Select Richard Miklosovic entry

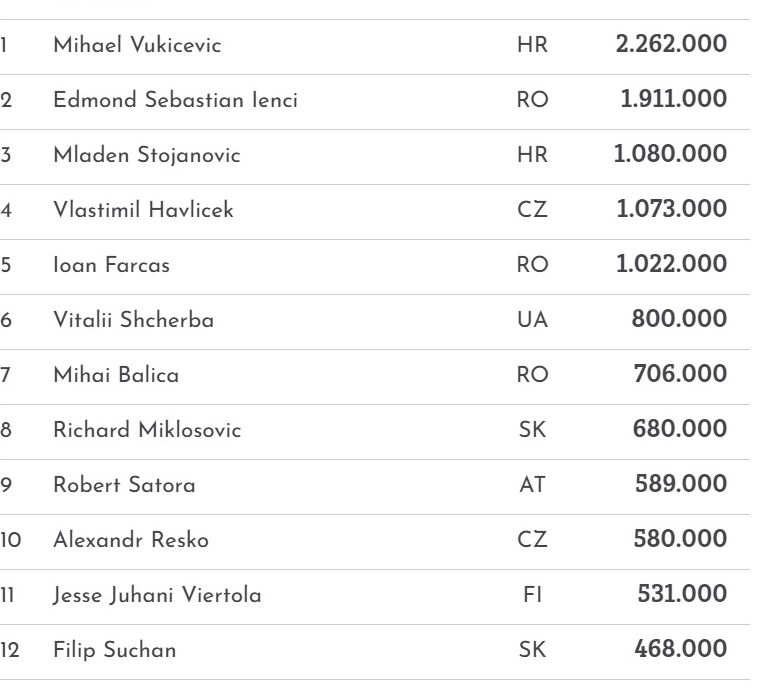147,430
